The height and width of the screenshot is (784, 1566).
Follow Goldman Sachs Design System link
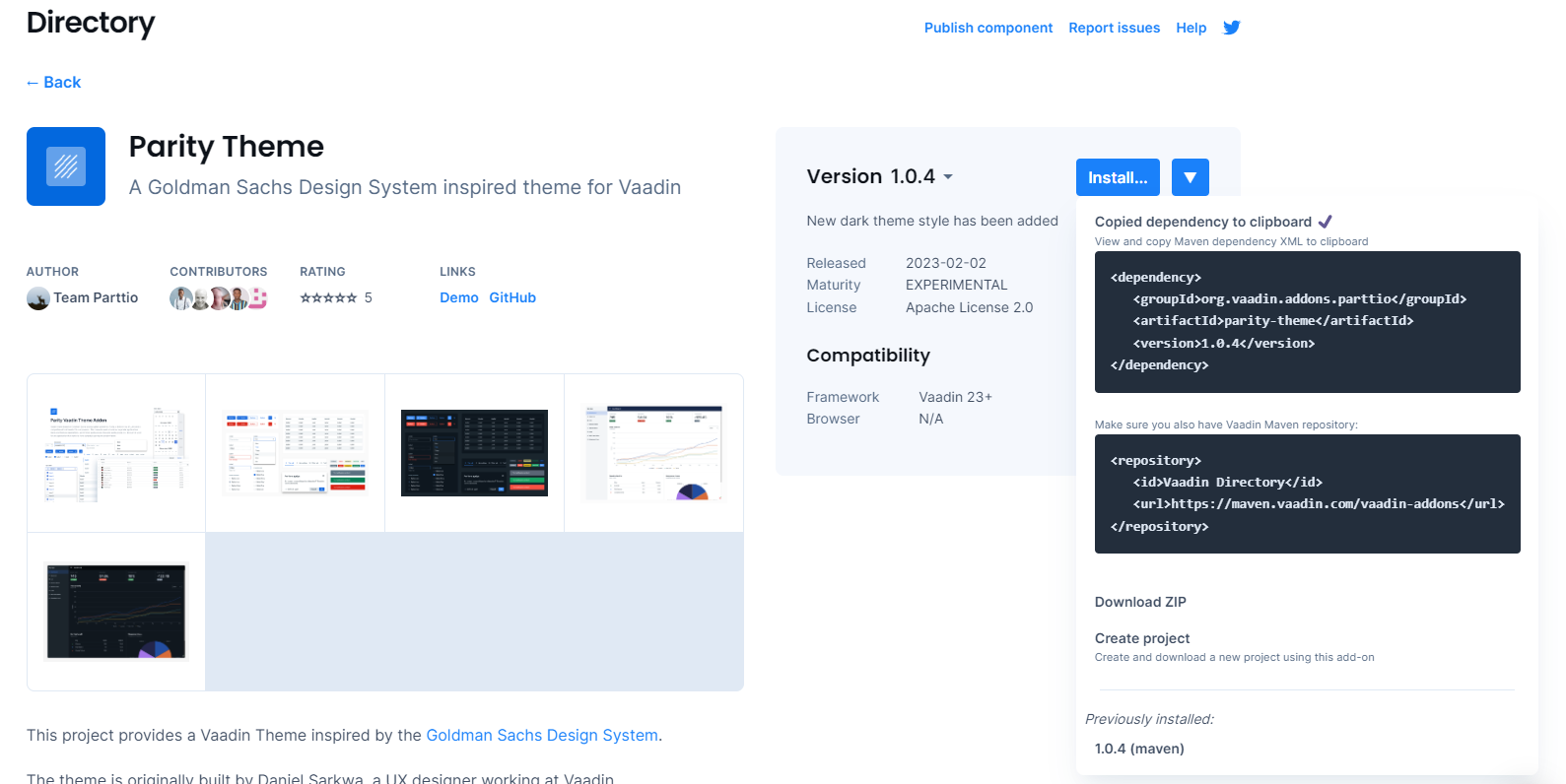pyautogui.click(x=542, y=736)
